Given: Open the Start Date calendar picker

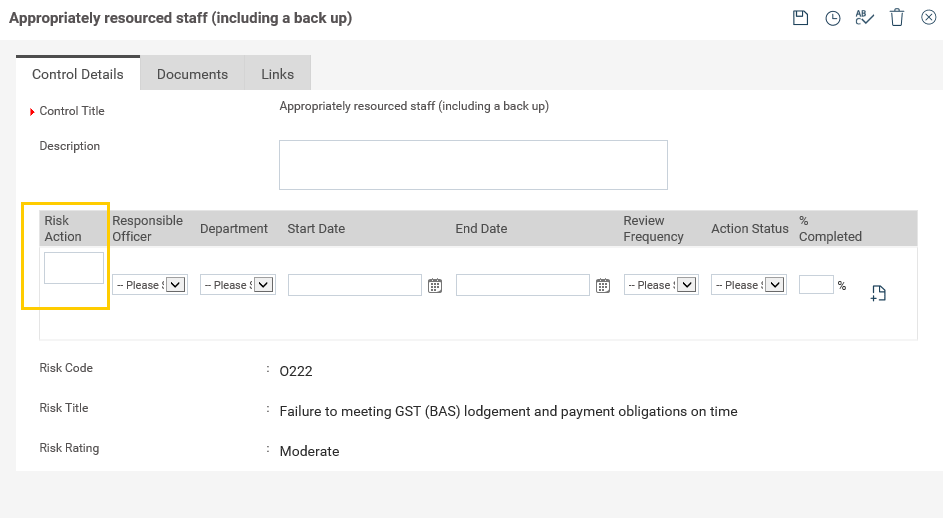Looking at the screenshot, I should tap(435, 286).
